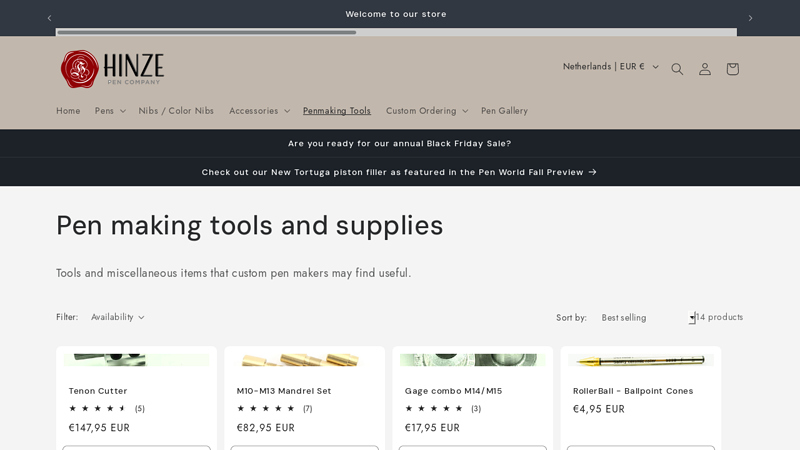
Task: Go to Home page
Action: click(x=68, y=111)
